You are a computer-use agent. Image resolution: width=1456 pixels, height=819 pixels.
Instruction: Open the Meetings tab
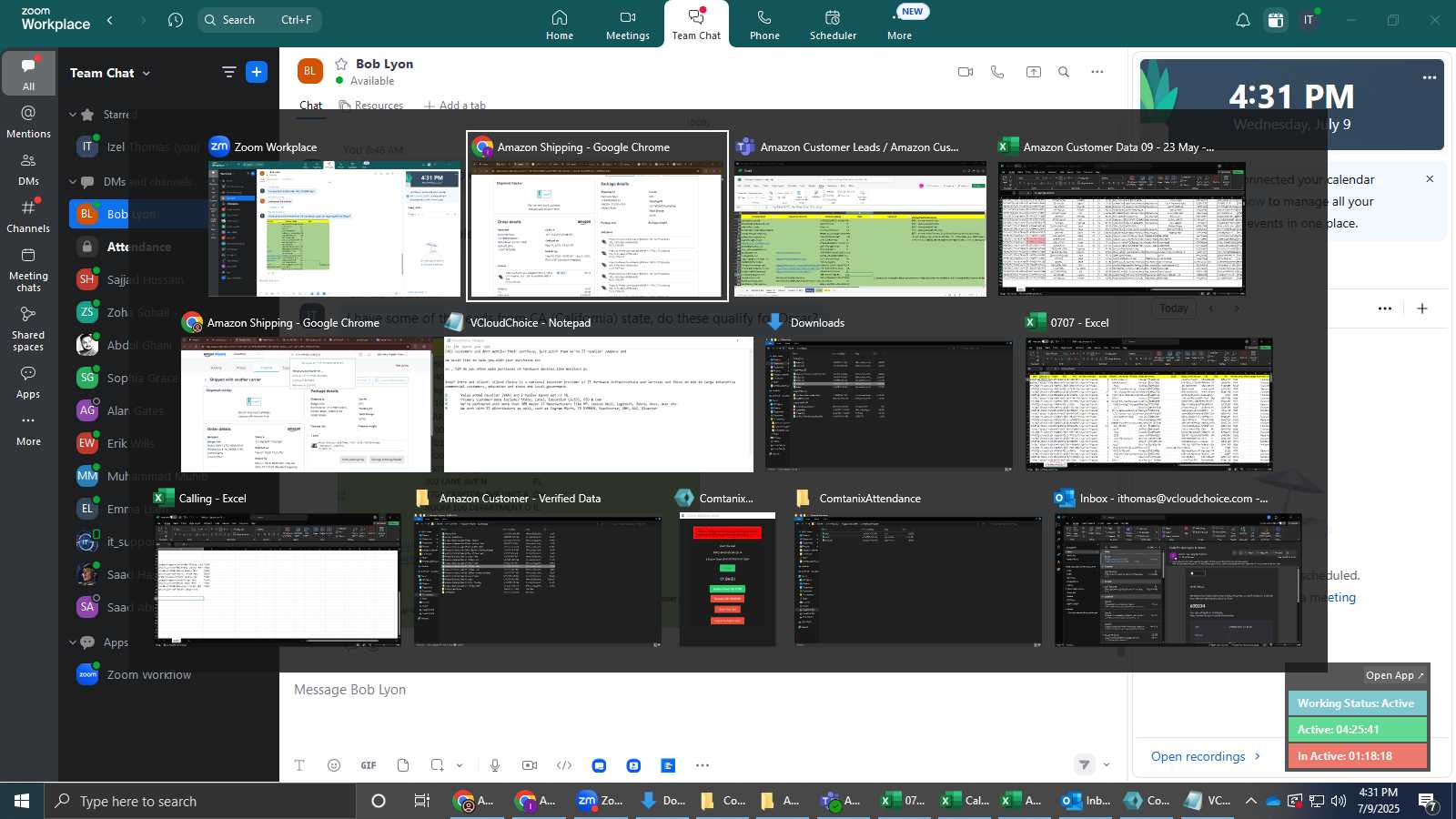[x=628, y=25]
